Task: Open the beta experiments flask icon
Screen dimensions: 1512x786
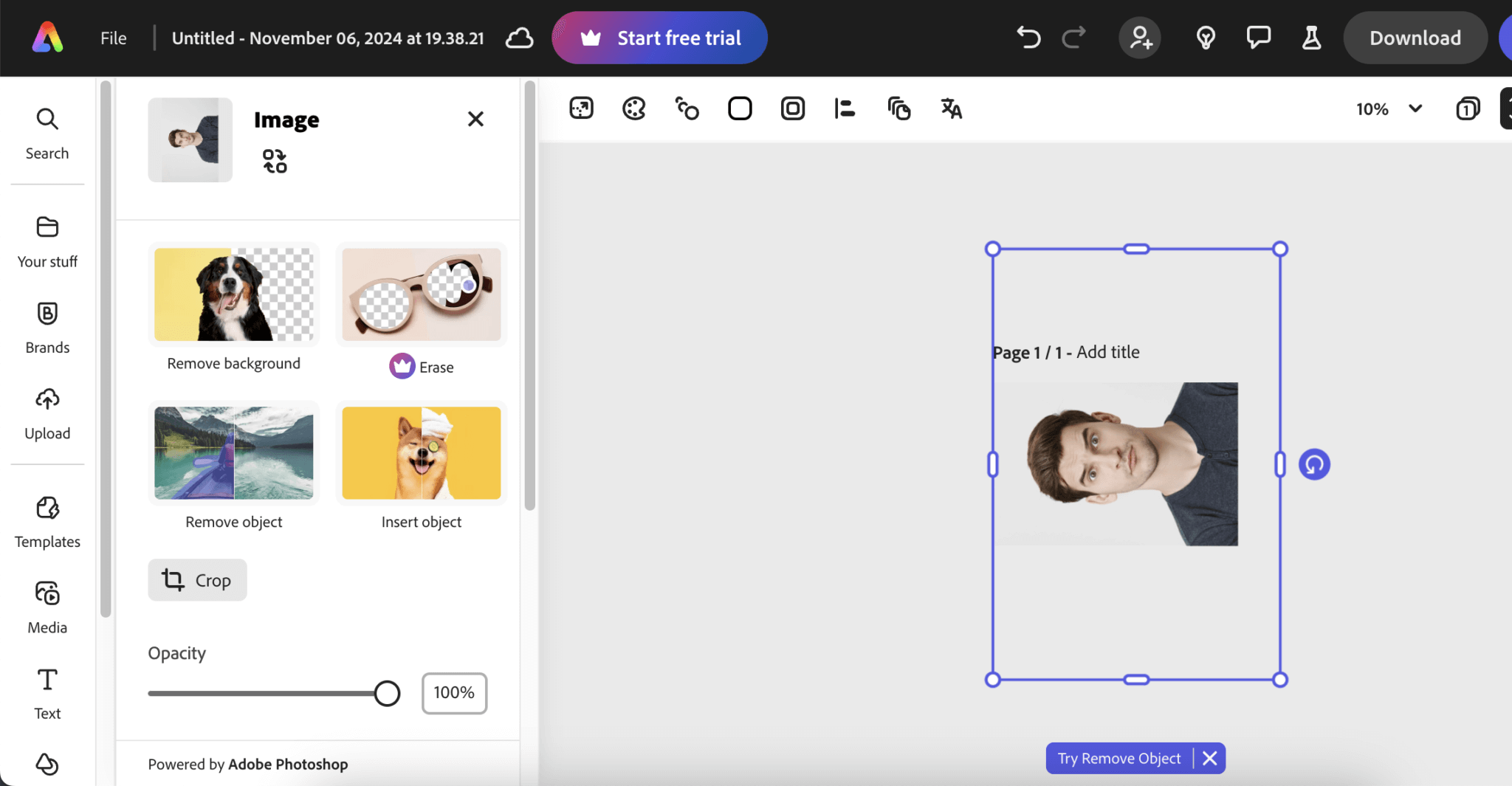Action: click(x=1311, y=36)
